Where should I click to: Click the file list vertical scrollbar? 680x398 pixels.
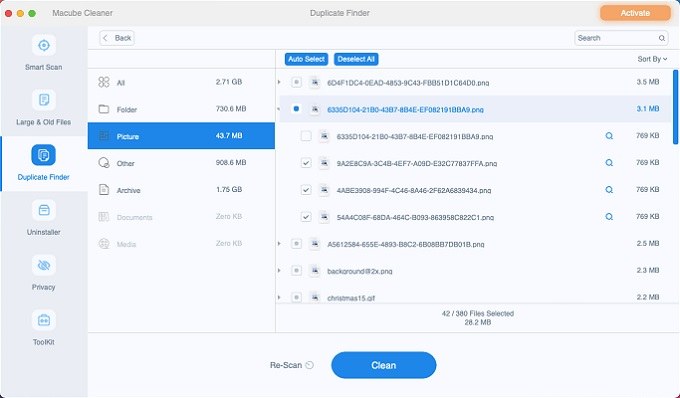(x=675, y=107)
